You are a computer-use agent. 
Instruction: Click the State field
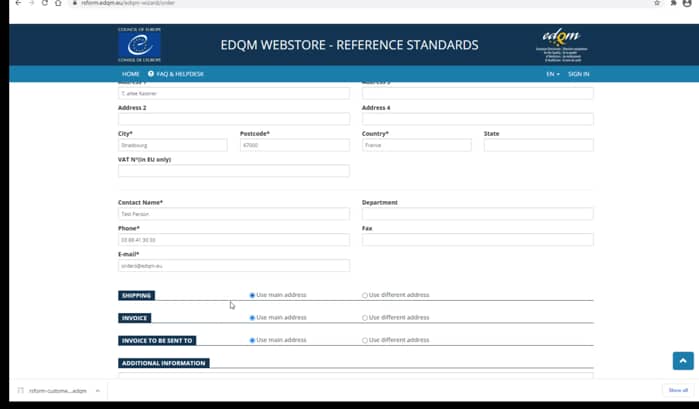tap(539, 145)
